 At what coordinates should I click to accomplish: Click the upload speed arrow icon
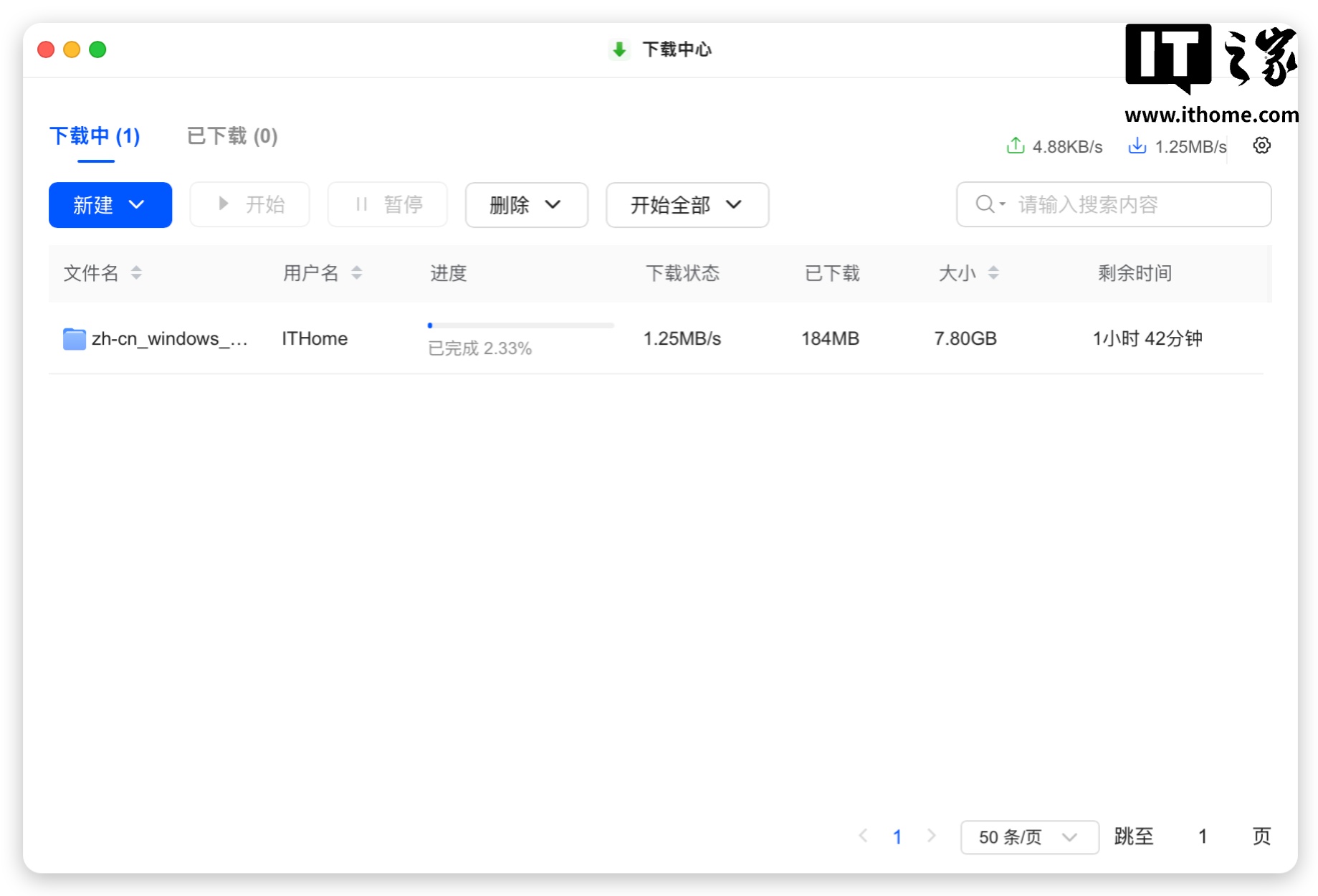coord(1015,146)
